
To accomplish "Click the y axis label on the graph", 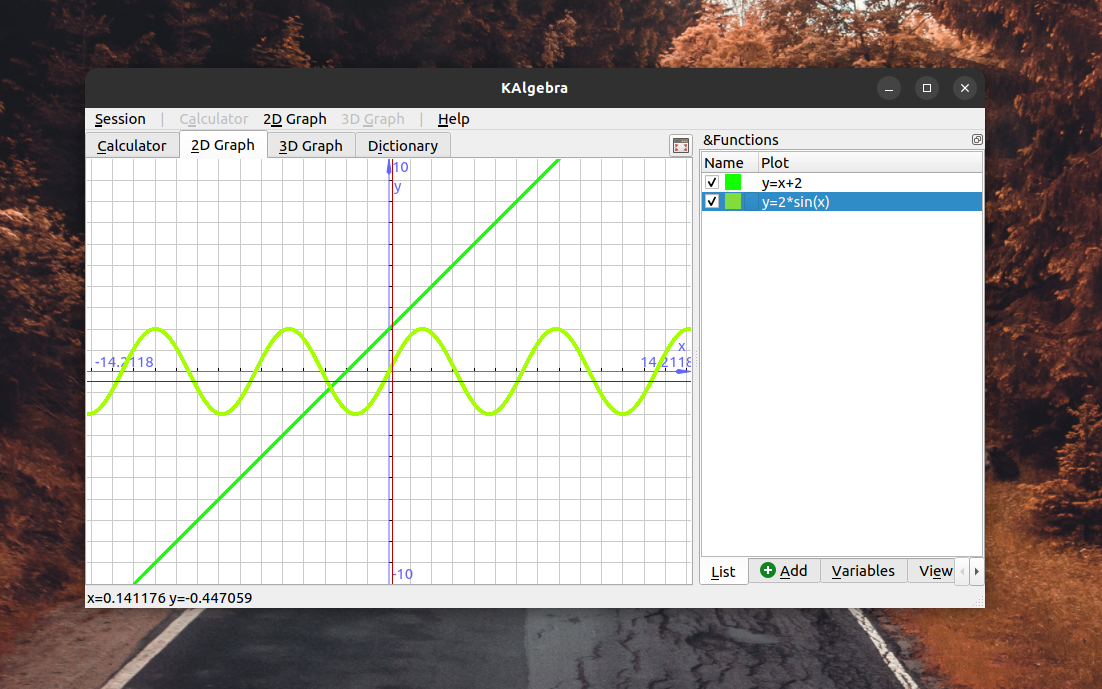I will [x=397, y=186].
